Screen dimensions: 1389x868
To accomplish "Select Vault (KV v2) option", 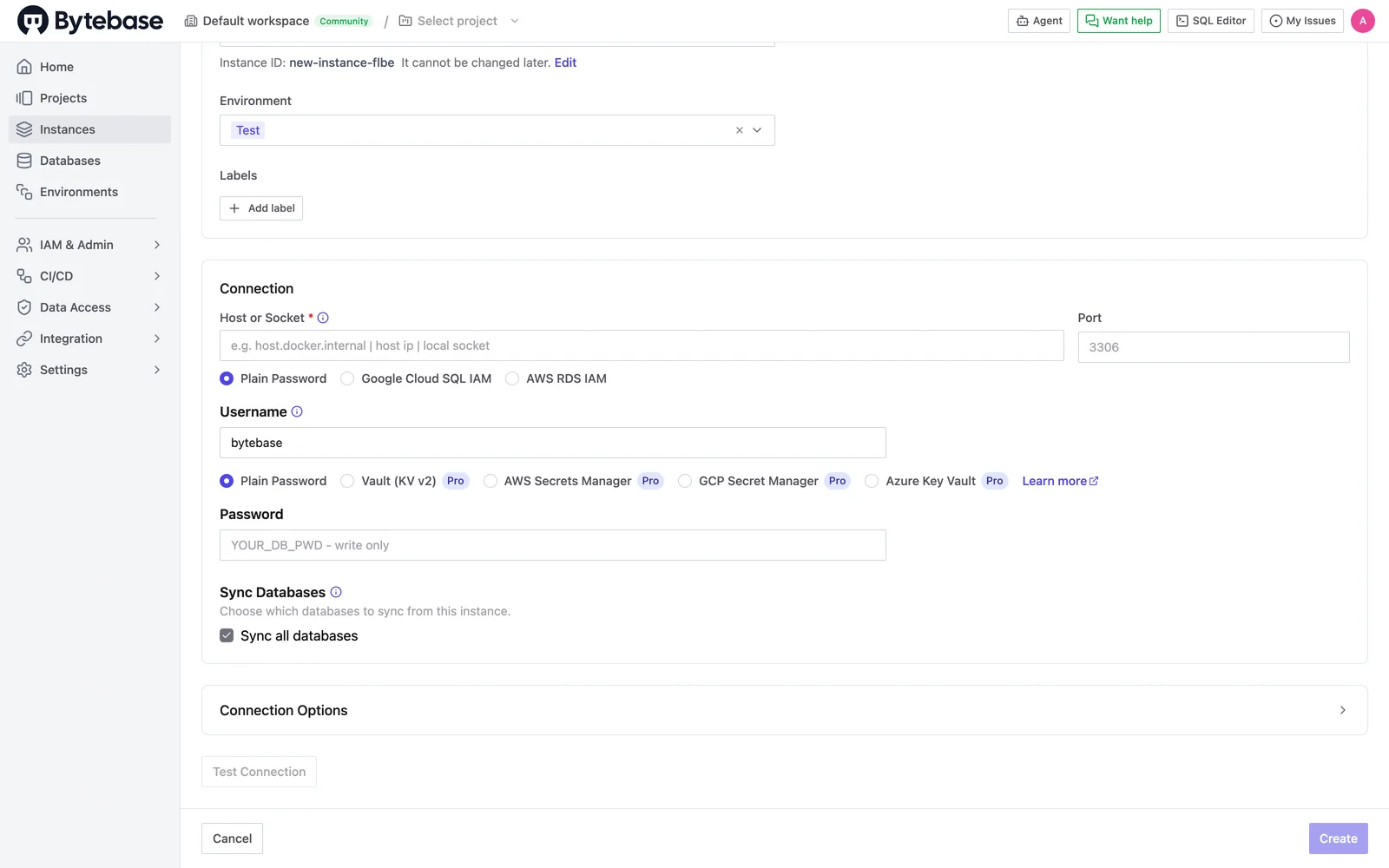I will coord(347,481).
